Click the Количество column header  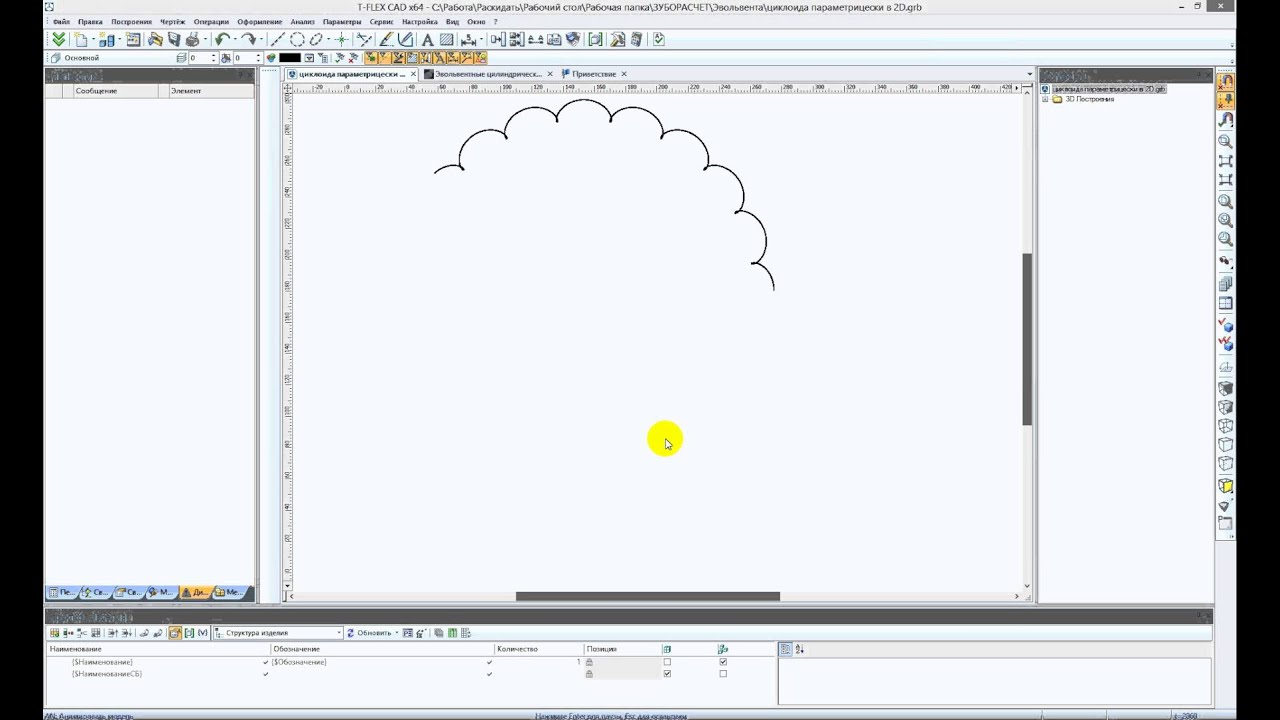pyautogui.click(x=539, y=649)
